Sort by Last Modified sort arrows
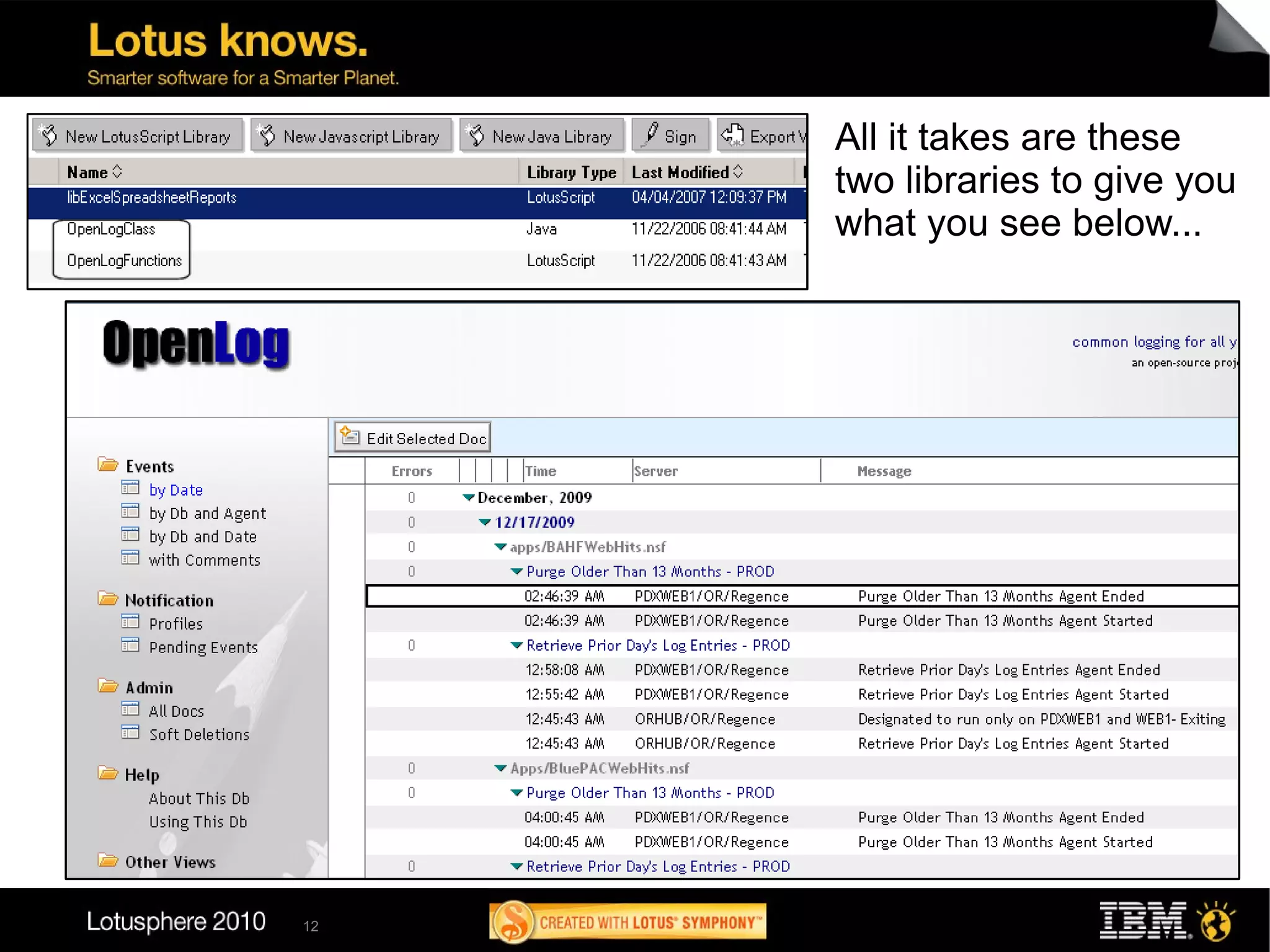The height and width of the screenshot is (952, 1270). 738,172
